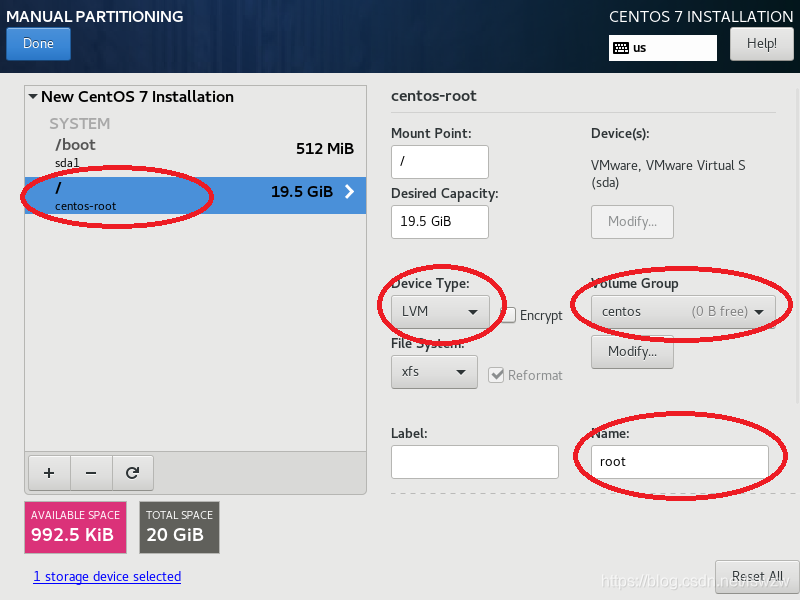Click the AVAILABLE SPACE 992.5 KiB box
Image resolution: width=800 pixels, height=600 pixels.
click(76, 527)
